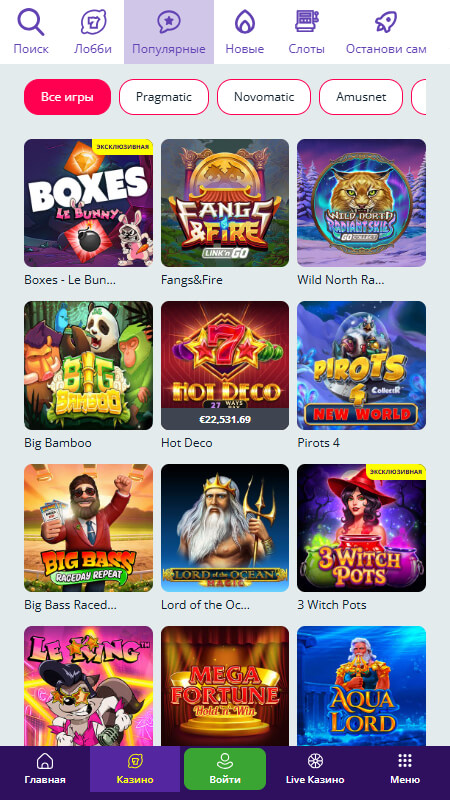Open the Новые flame icon
450x800 pixels.
(x=244, y=22)
